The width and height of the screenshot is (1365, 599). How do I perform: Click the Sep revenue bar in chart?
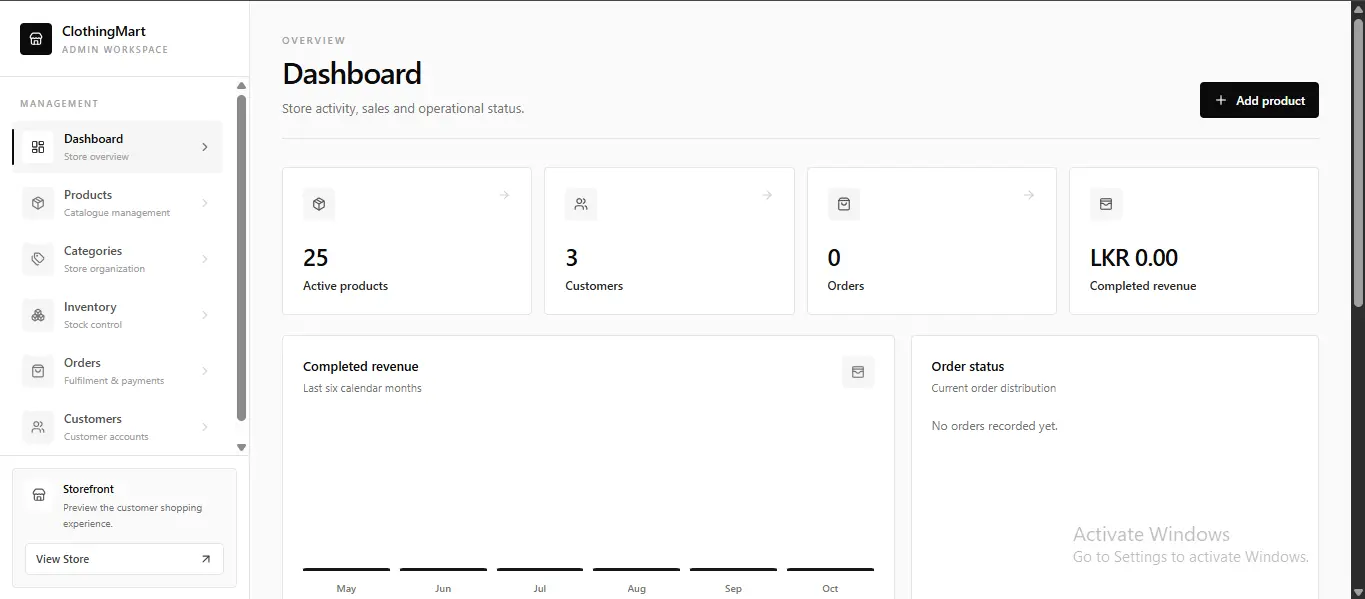click(733, 569)
